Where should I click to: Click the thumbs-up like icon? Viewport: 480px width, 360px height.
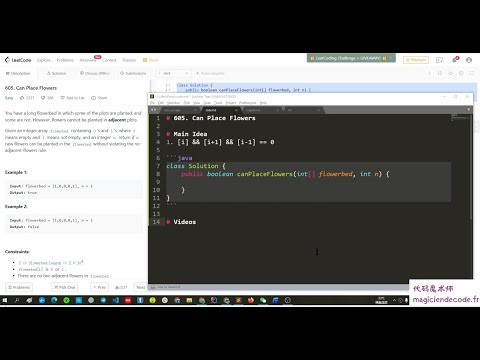click(x=22, y=98)
